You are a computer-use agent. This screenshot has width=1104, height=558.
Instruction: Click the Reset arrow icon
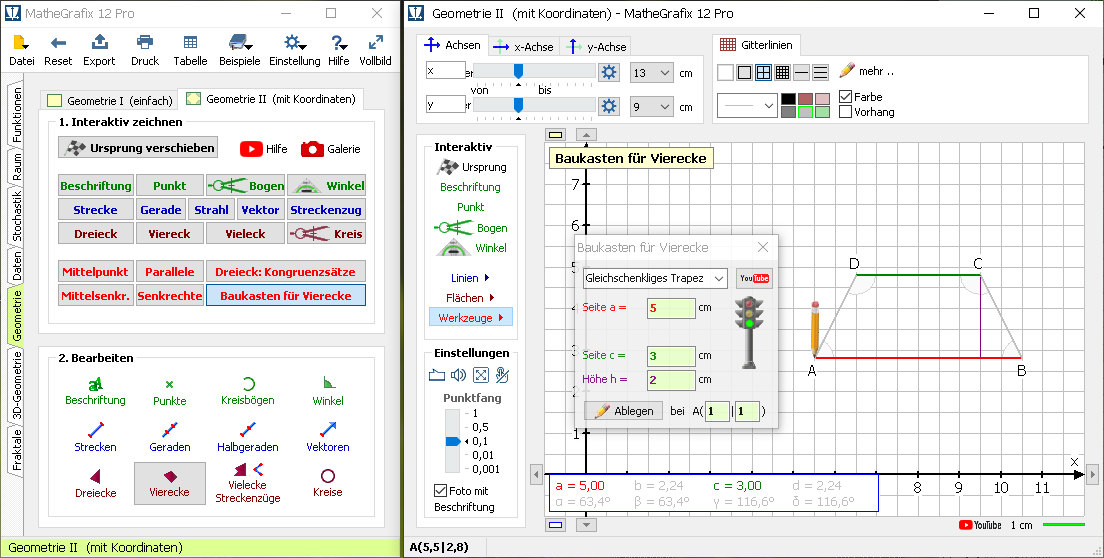pos(58,43)
